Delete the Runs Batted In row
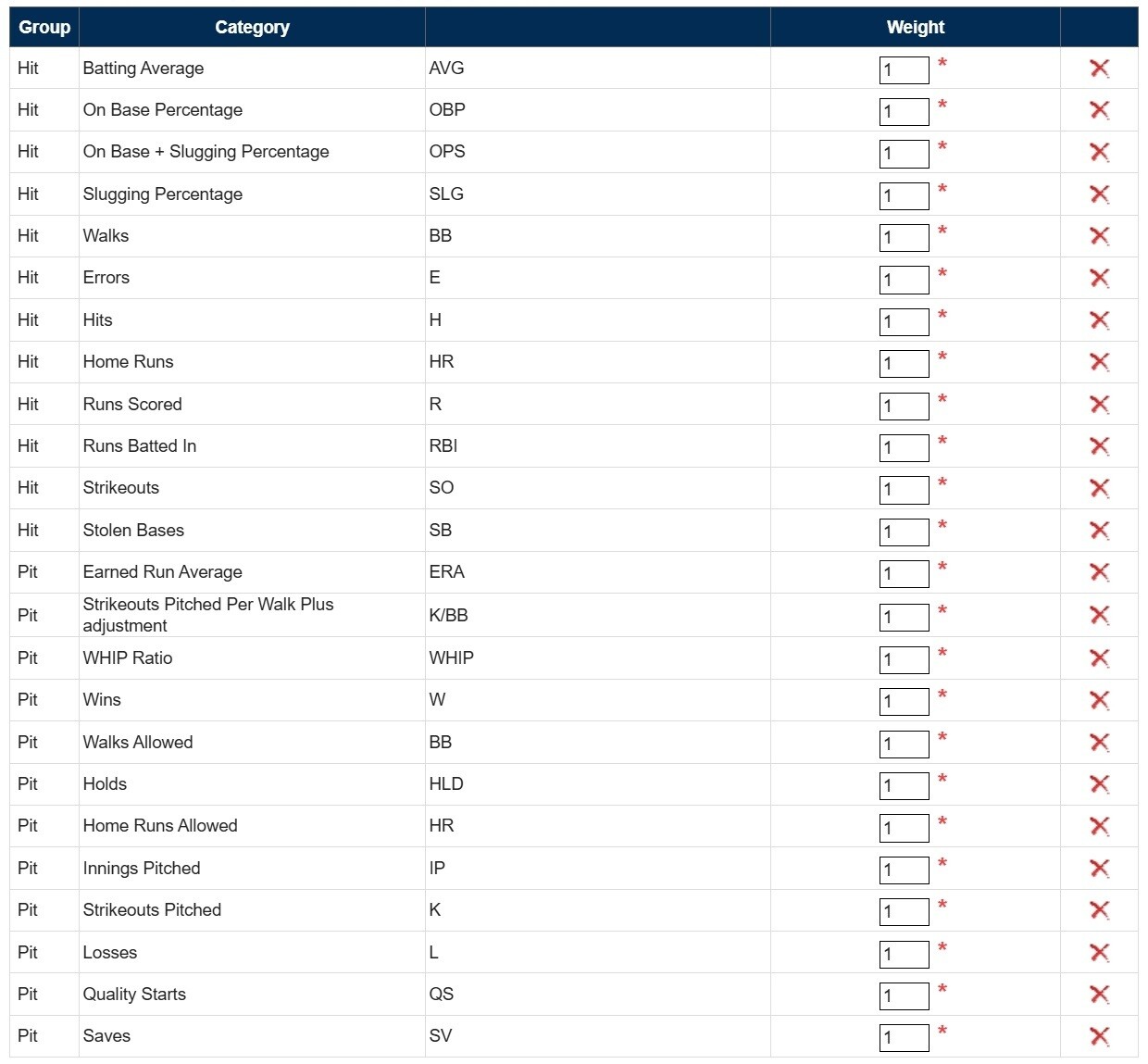 pyautogui.click(x=1099, y=446)
